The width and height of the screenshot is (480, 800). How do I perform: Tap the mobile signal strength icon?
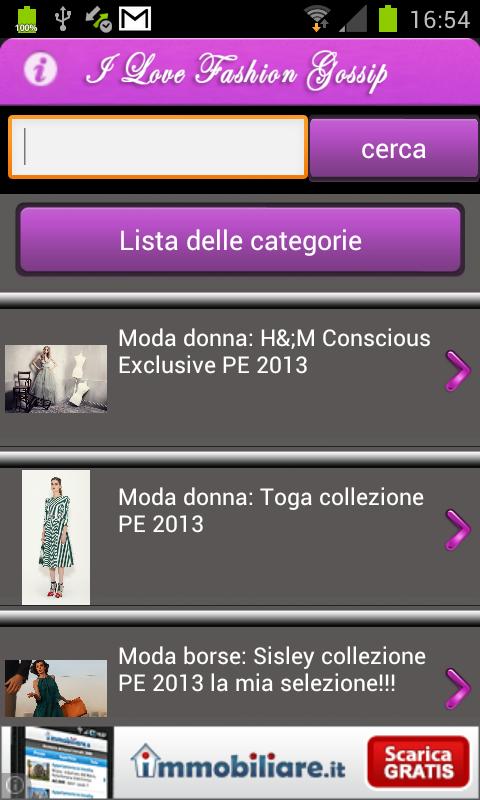pyautogui.click(x=353, y=19)
